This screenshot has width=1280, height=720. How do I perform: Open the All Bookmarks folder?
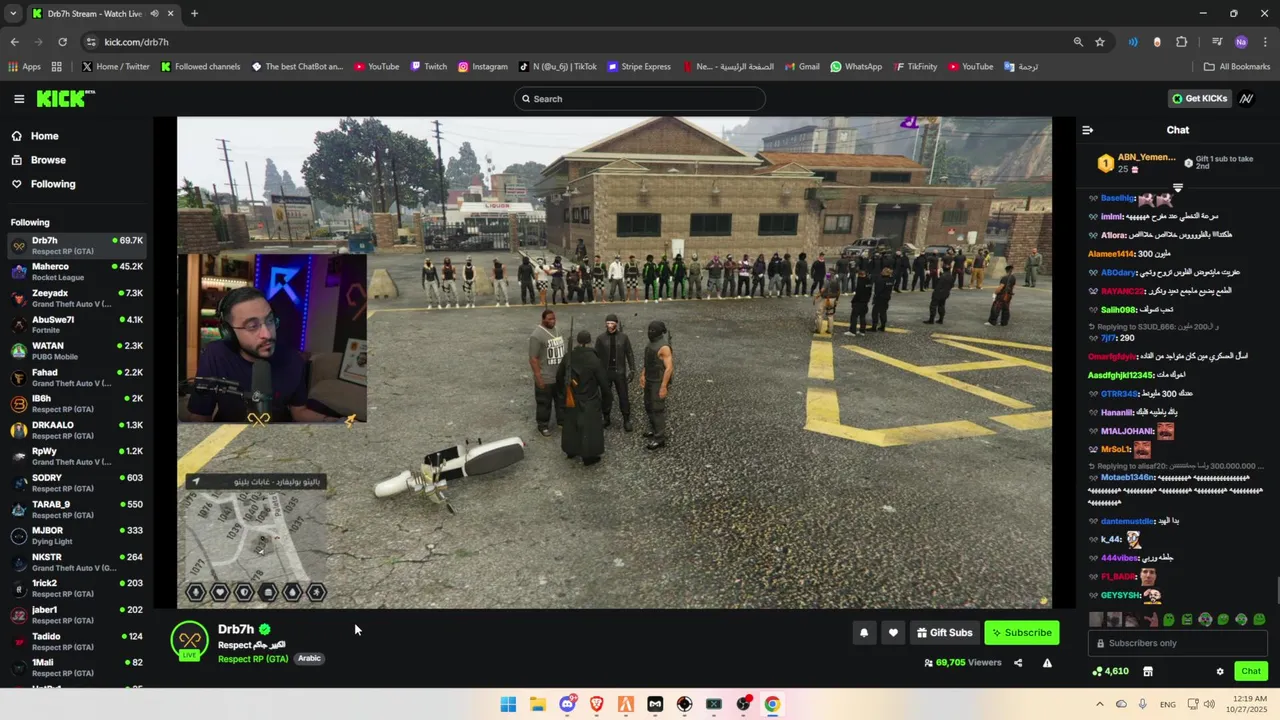(x=1237, y=67)
